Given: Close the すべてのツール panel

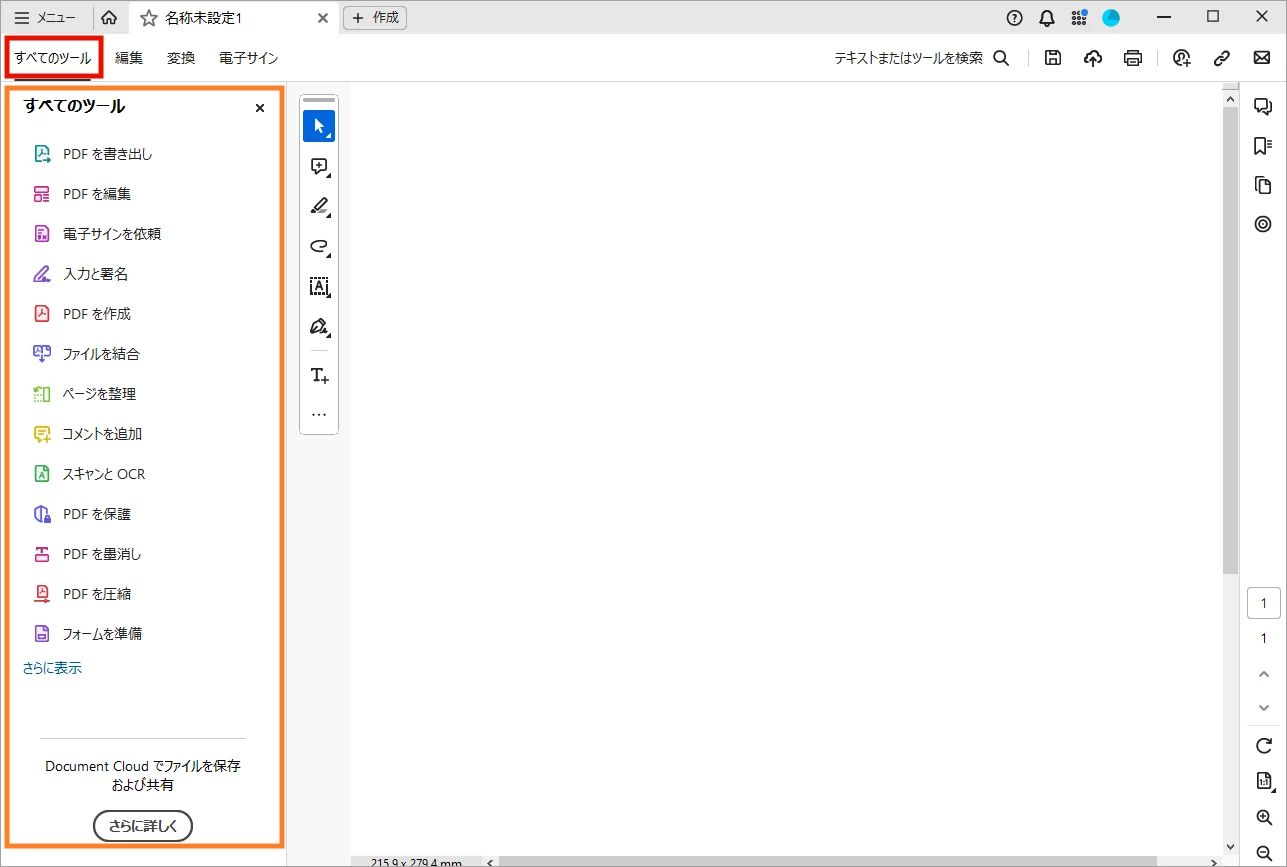Looking at the screenshot, I should point(260,108).
